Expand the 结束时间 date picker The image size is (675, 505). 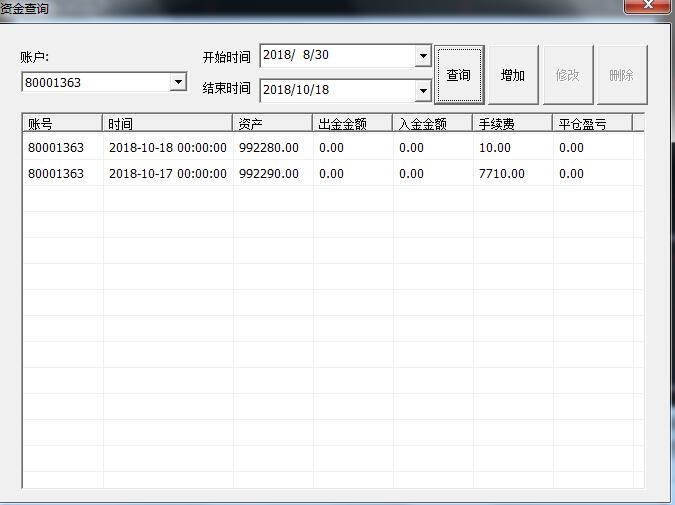(423, 90)
